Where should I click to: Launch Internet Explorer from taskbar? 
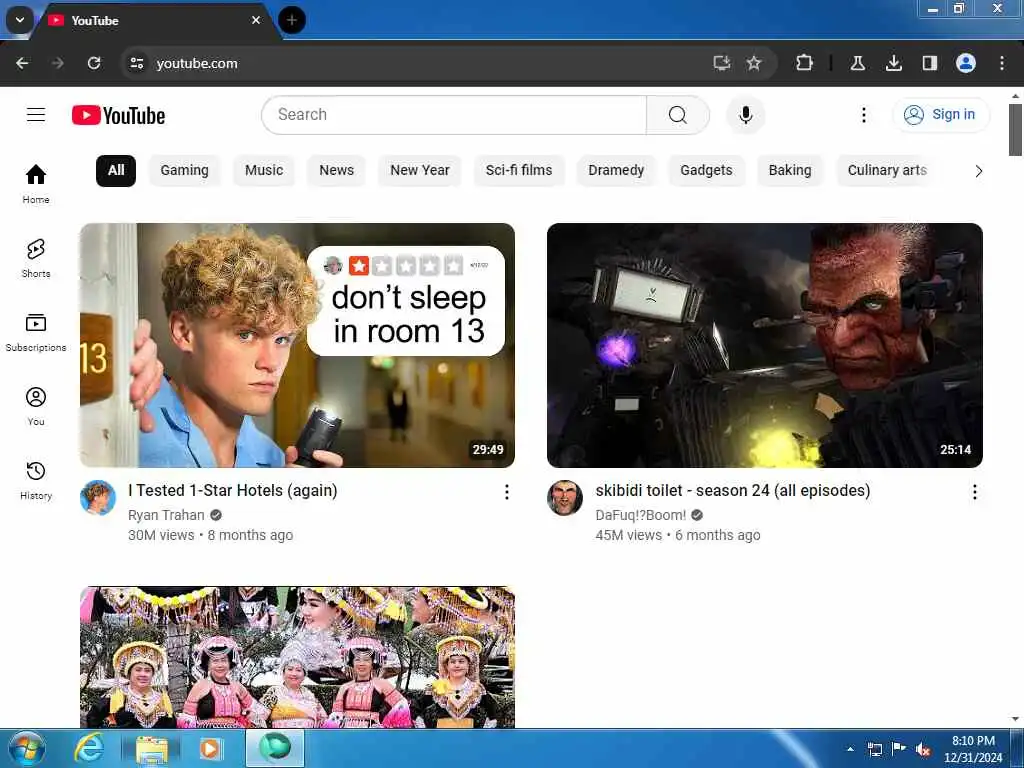click(89, 748)
